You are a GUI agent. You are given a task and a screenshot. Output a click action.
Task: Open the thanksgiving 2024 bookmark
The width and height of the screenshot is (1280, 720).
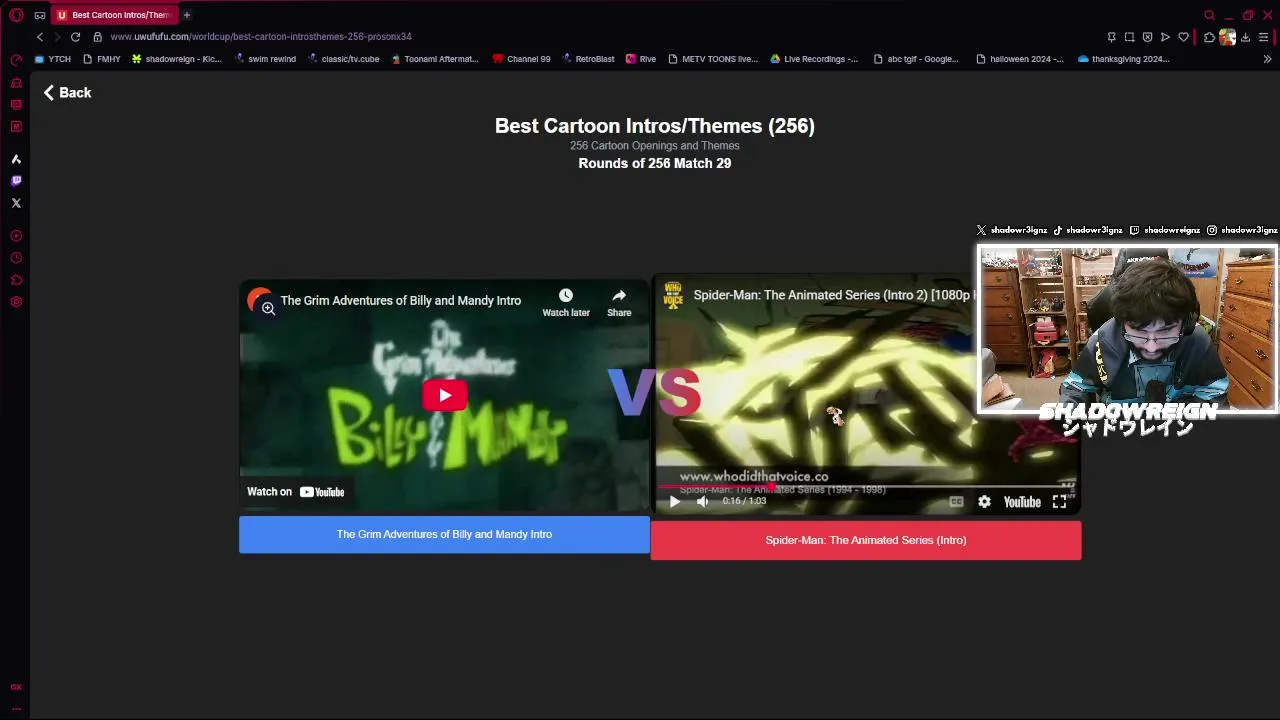1124,59
